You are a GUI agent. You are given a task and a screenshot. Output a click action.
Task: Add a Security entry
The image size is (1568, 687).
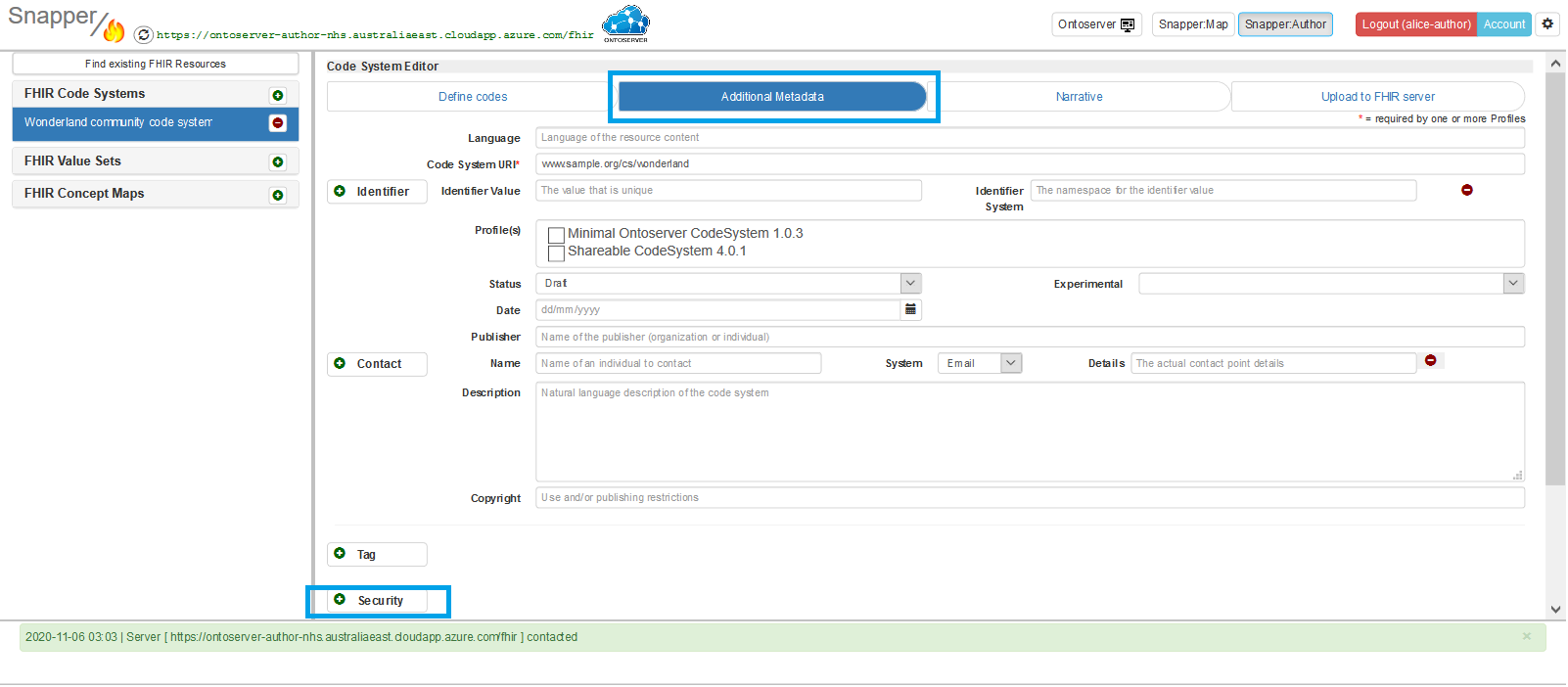pyautogui.click(x=377, y=601)
